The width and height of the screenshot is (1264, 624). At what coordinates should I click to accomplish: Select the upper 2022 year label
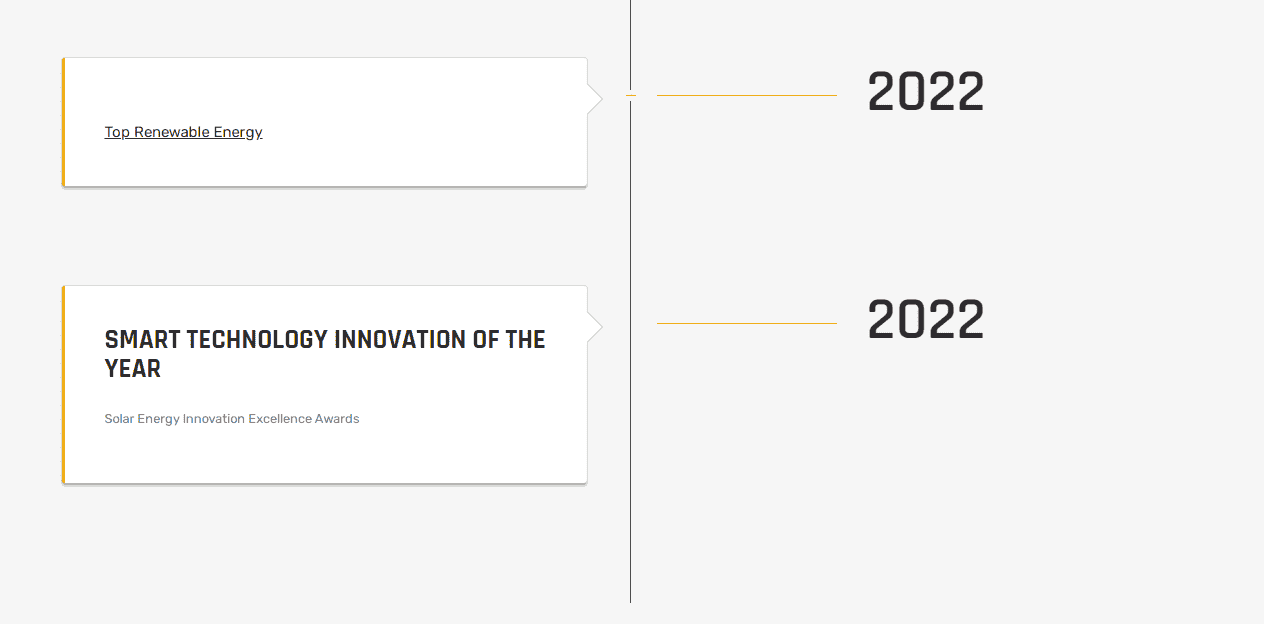tap(925, 93)
